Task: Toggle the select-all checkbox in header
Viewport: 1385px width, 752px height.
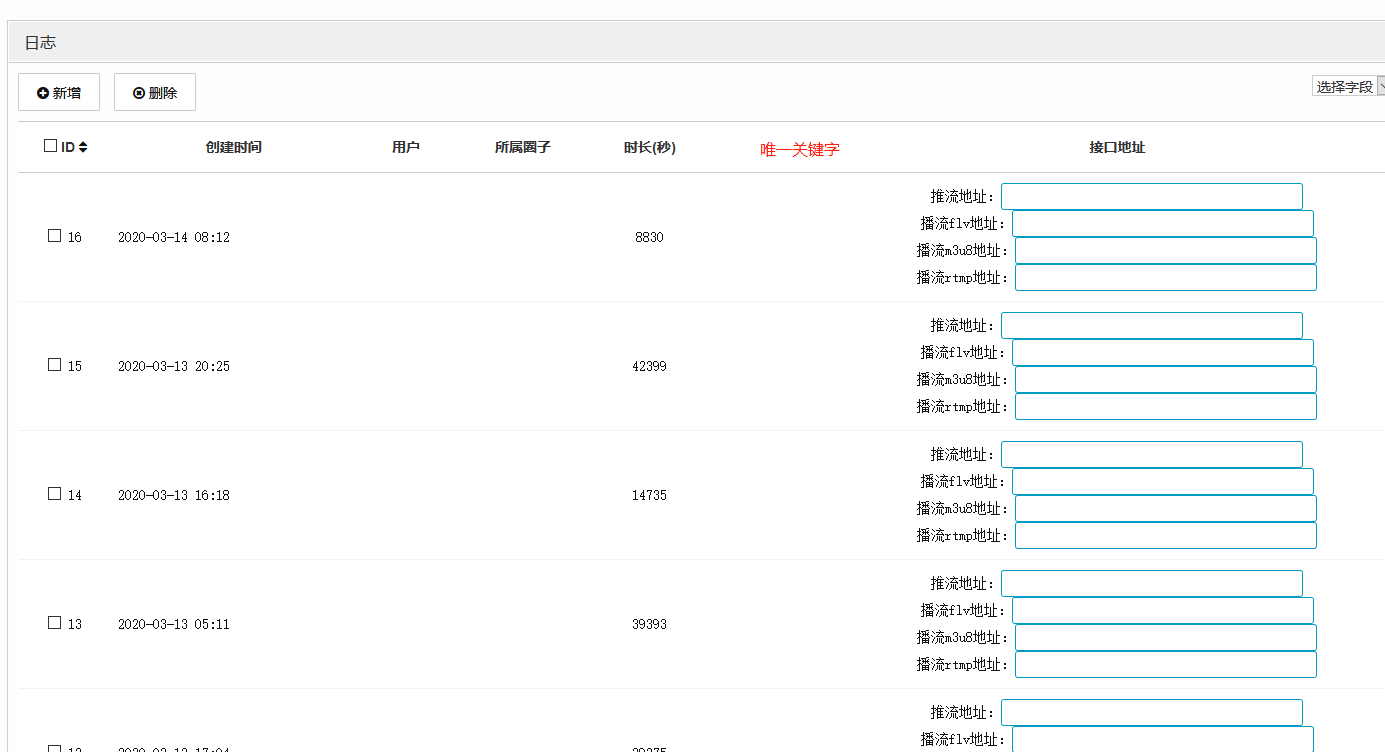Action: (x=51, y=146)
